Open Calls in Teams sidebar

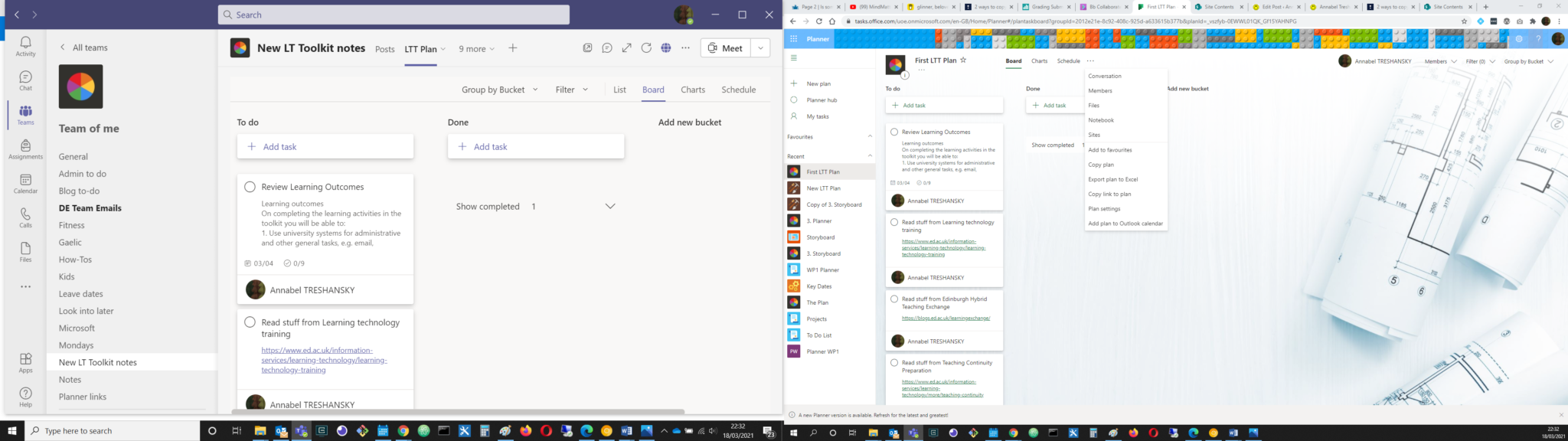point(25,218)
